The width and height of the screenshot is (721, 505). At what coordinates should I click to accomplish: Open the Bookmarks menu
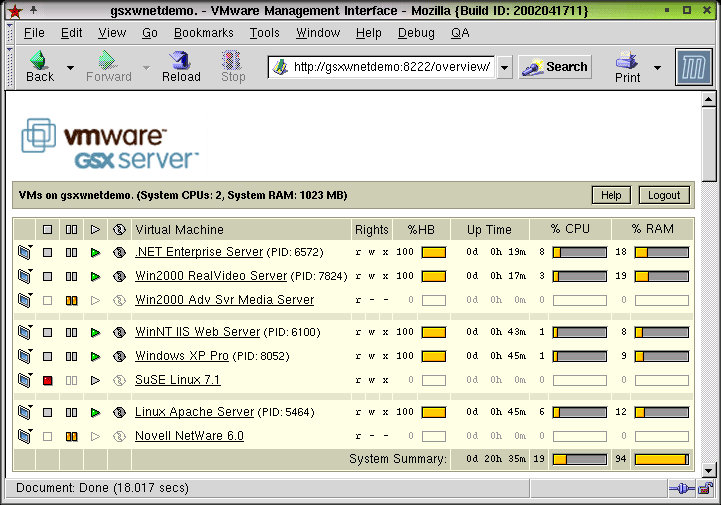pyautogui.click(x=204, y=33)
